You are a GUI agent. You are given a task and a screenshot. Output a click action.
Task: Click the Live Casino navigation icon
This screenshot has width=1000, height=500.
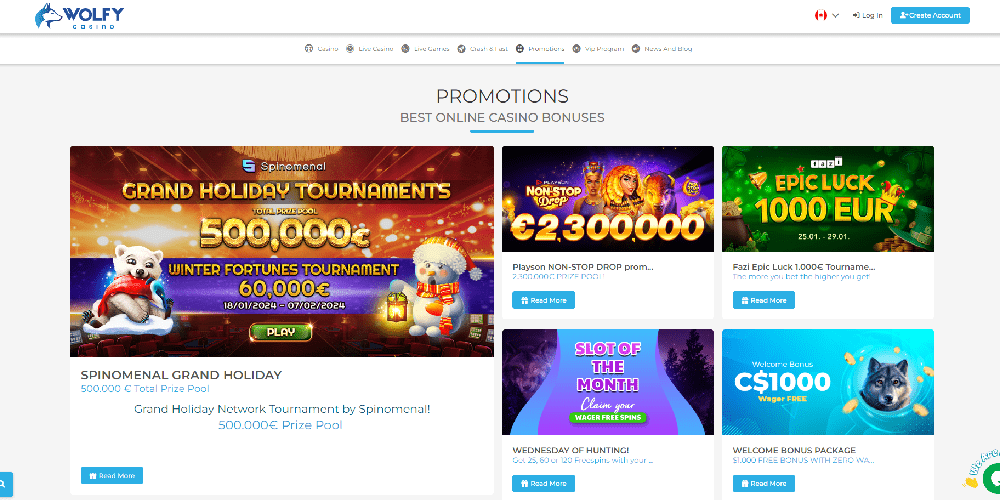(x=350, y=48)
